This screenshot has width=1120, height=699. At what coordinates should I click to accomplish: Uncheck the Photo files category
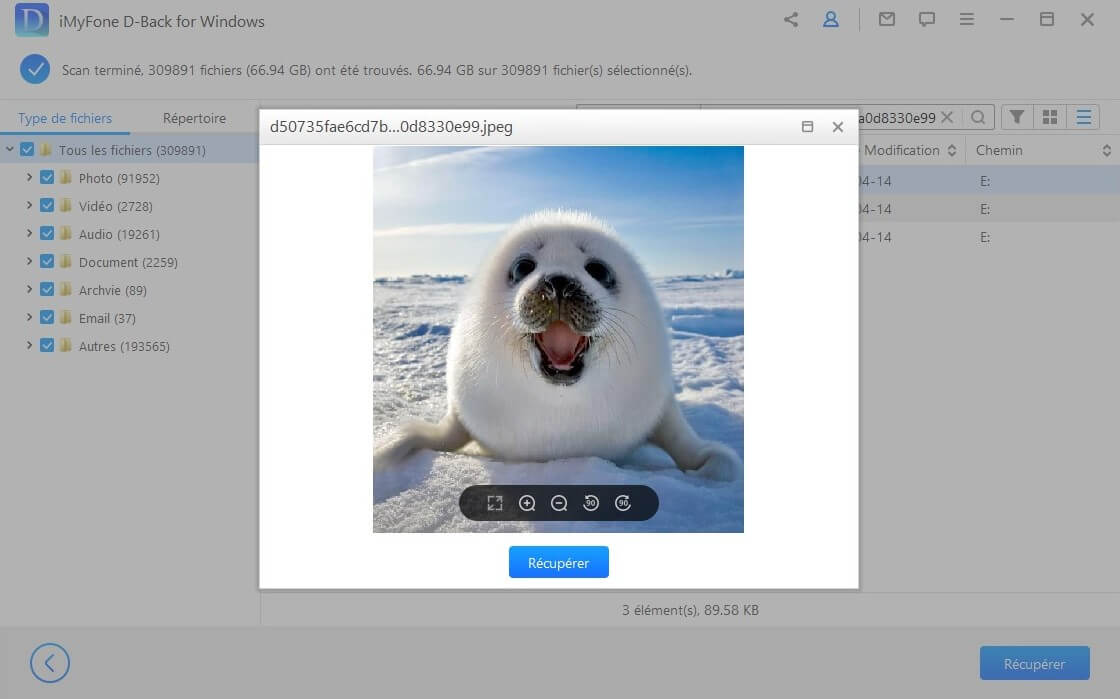(x=47, y=177)
